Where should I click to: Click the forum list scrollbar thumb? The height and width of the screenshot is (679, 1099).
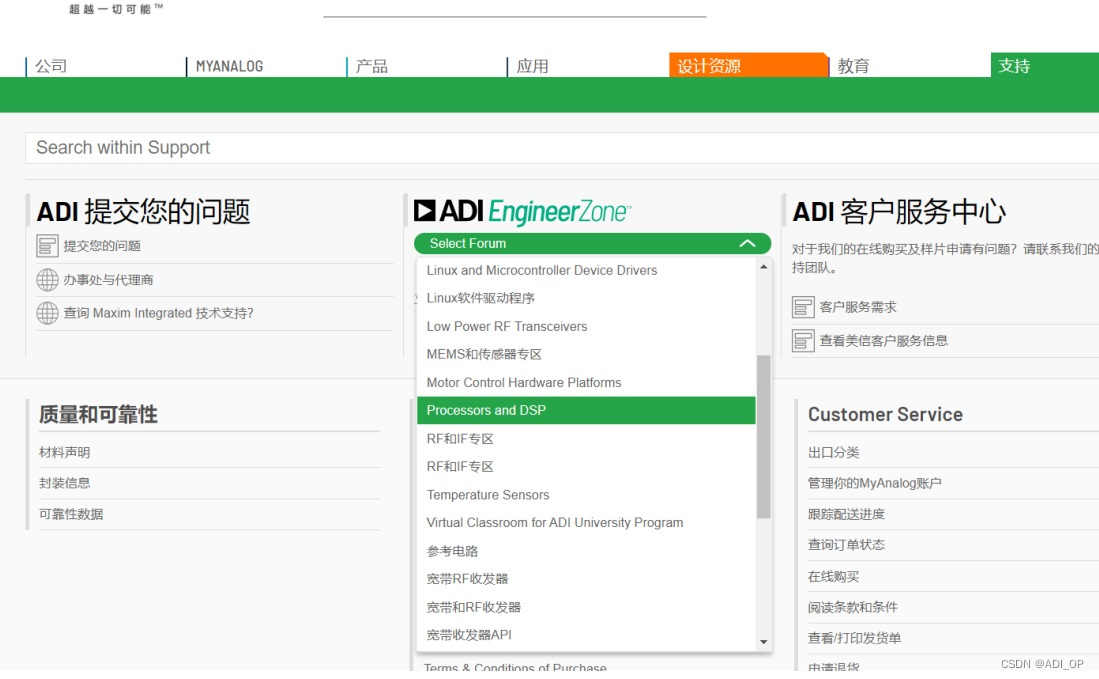click(x=763, y=437)
